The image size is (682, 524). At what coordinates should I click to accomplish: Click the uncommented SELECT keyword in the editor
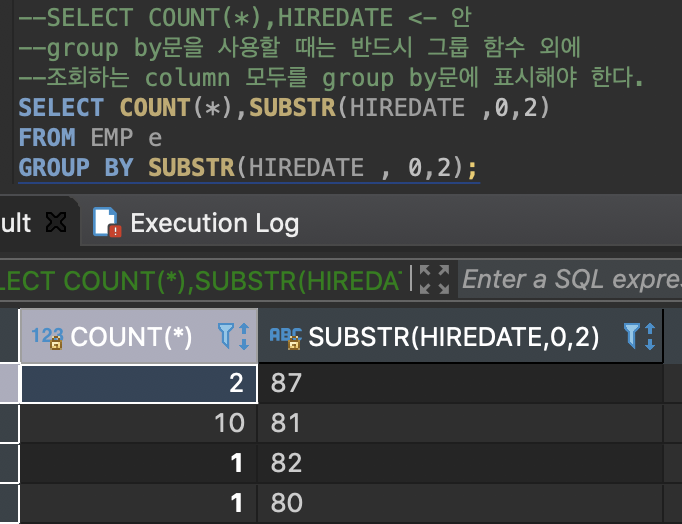pos(61,107)
